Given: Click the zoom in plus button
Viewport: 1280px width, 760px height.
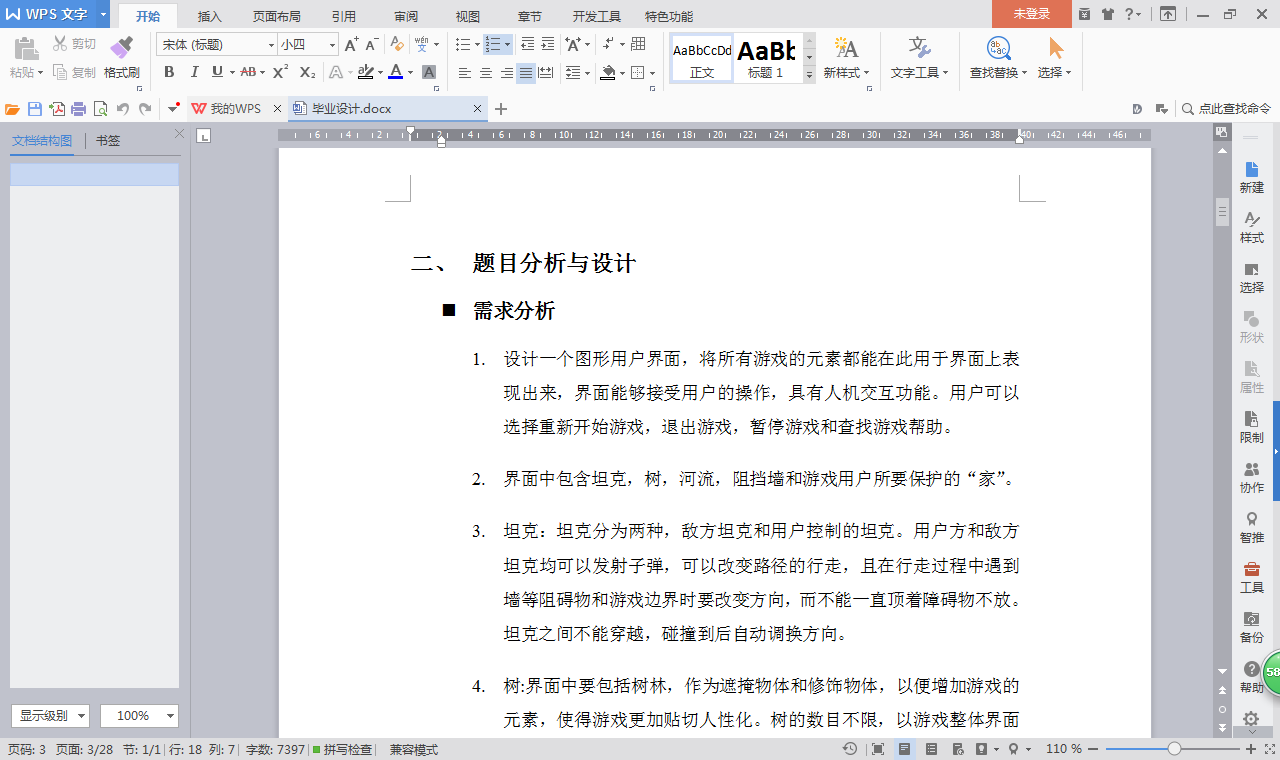Looking at the screenshot, I should 1251,749.
